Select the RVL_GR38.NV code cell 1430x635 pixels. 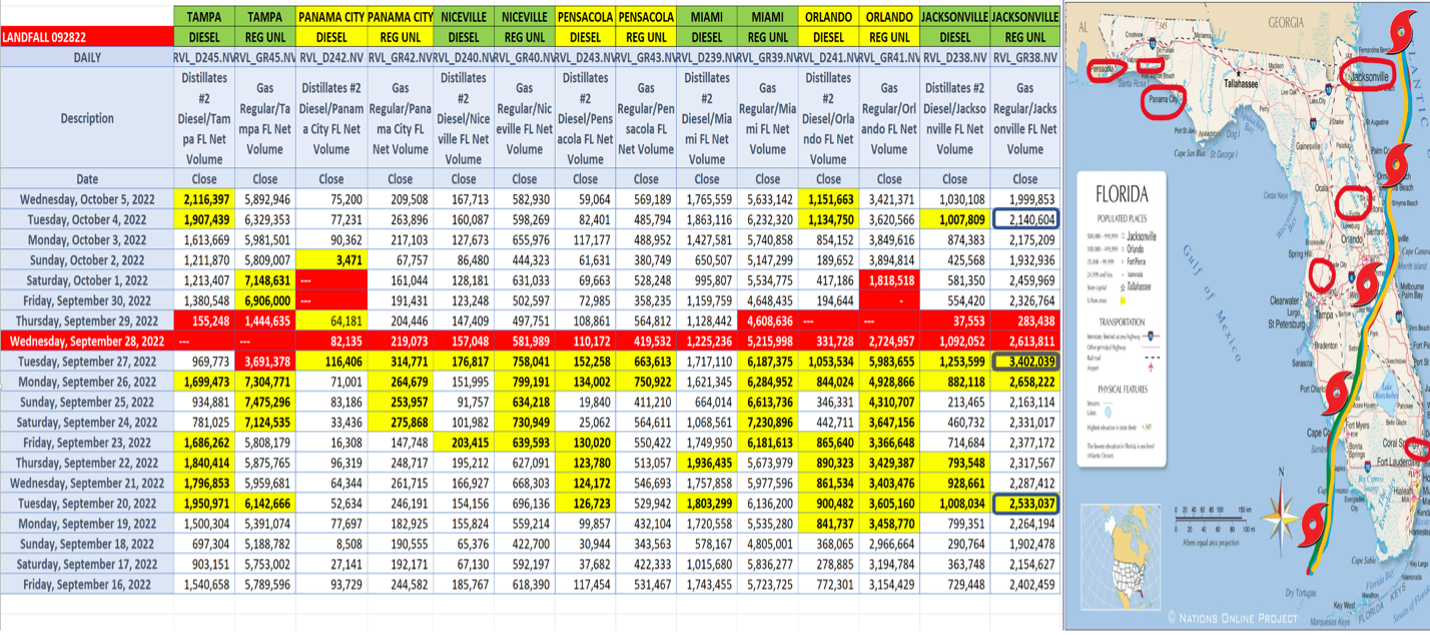[1025, 58]
